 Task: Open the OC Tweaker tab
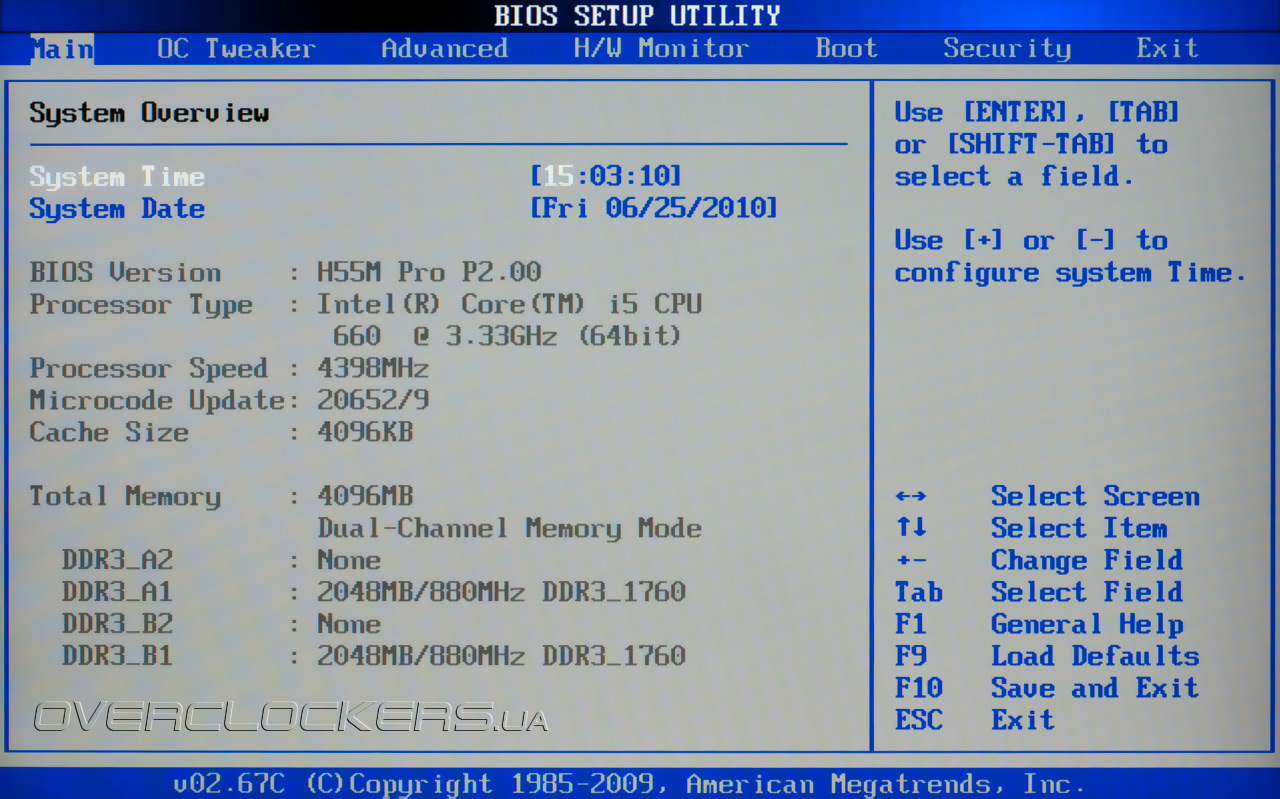pos(236,48)
